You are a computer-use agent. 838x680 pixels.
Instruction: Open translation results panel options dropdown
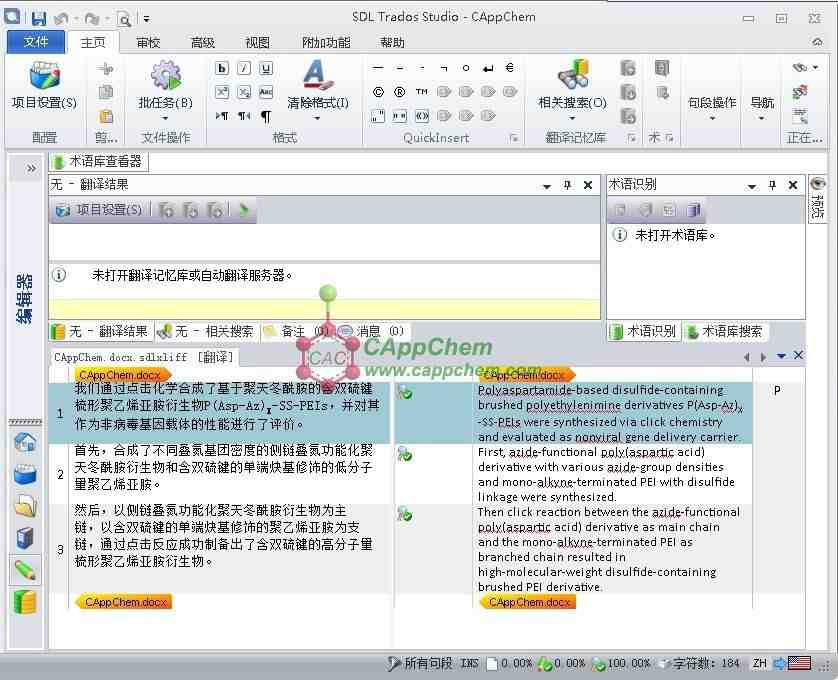click(x=547, y=186)
